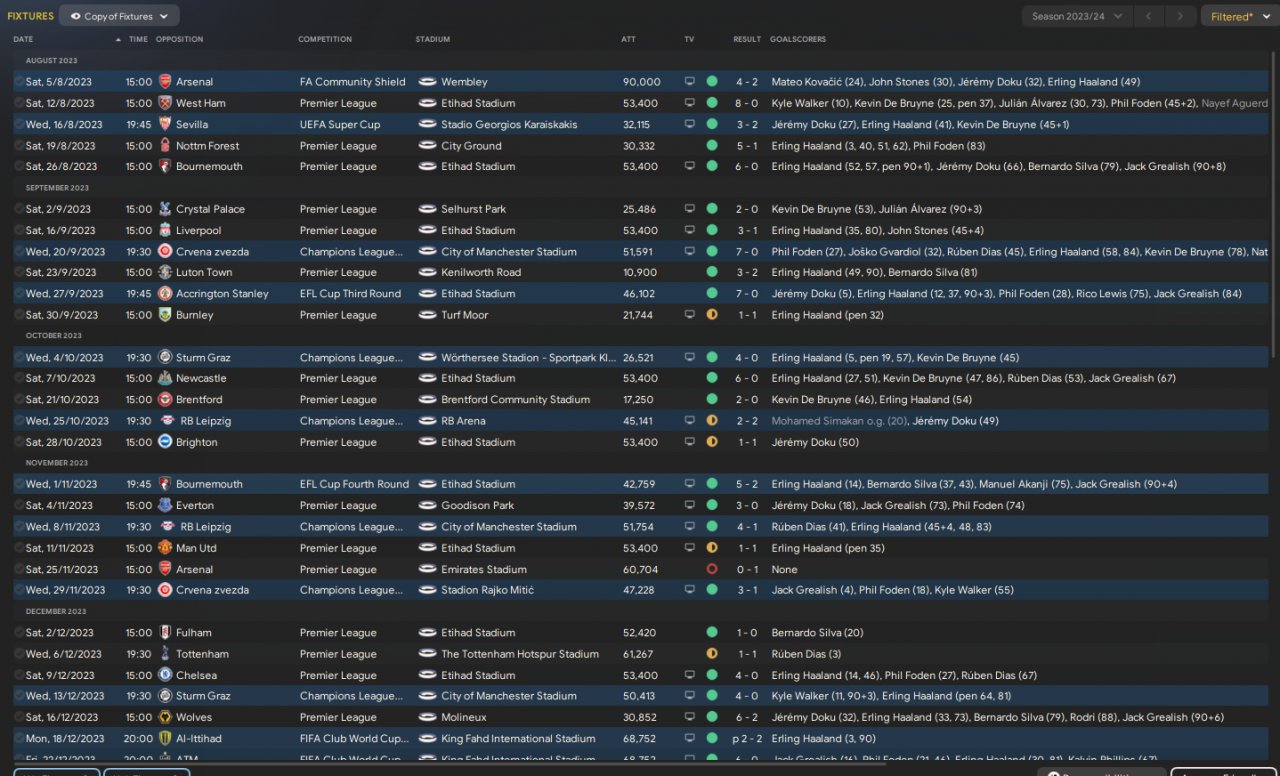Select the Fulham opposition name
Viewport: 1280px width, 776px height.
pos(193,632)
